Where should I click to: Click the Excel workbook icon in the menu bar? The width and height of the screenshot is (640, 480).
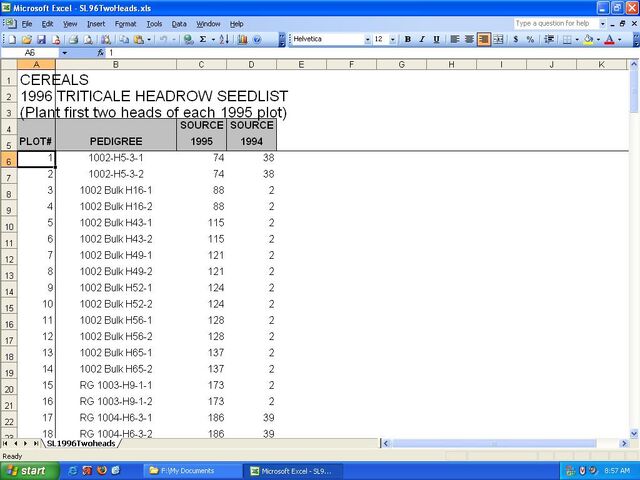click(x=10, y=23)
